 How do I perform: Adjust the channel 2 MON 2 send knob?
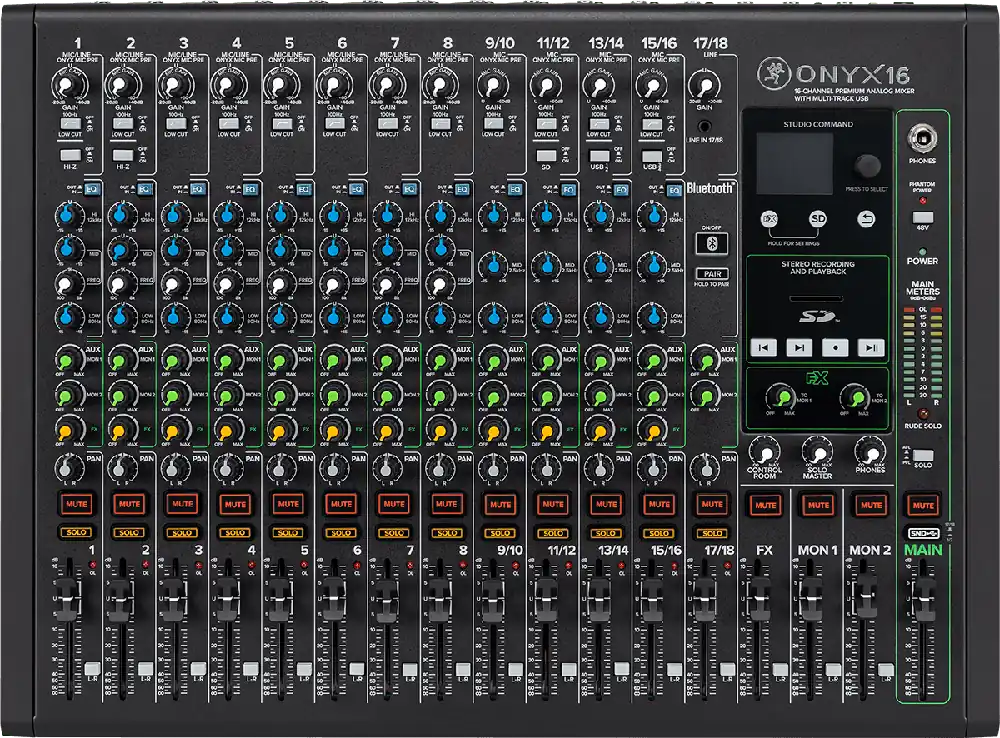point(121,396)
